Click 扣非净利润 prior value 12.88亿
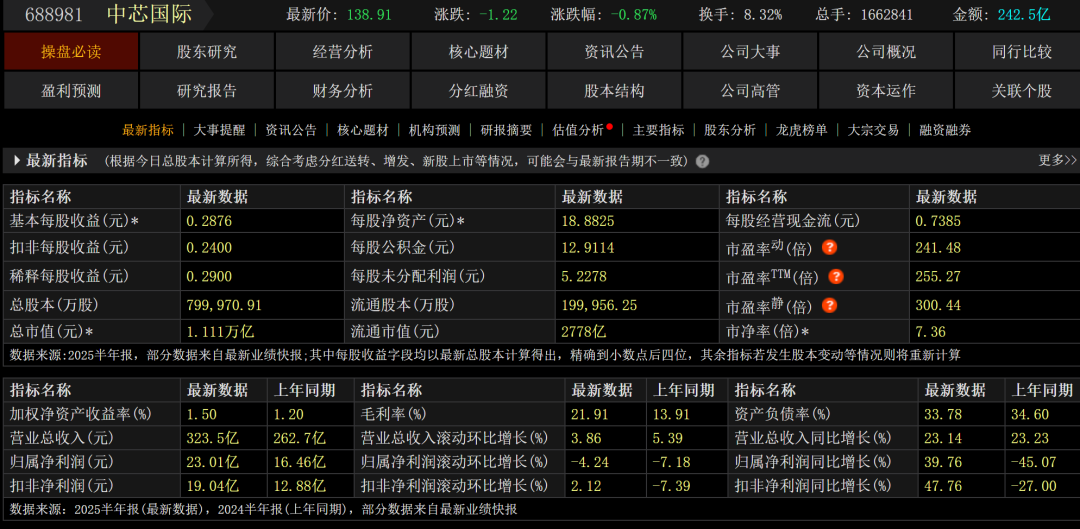Image resolution: width=1080 pixels, height=529 pixels. point(300,486)
